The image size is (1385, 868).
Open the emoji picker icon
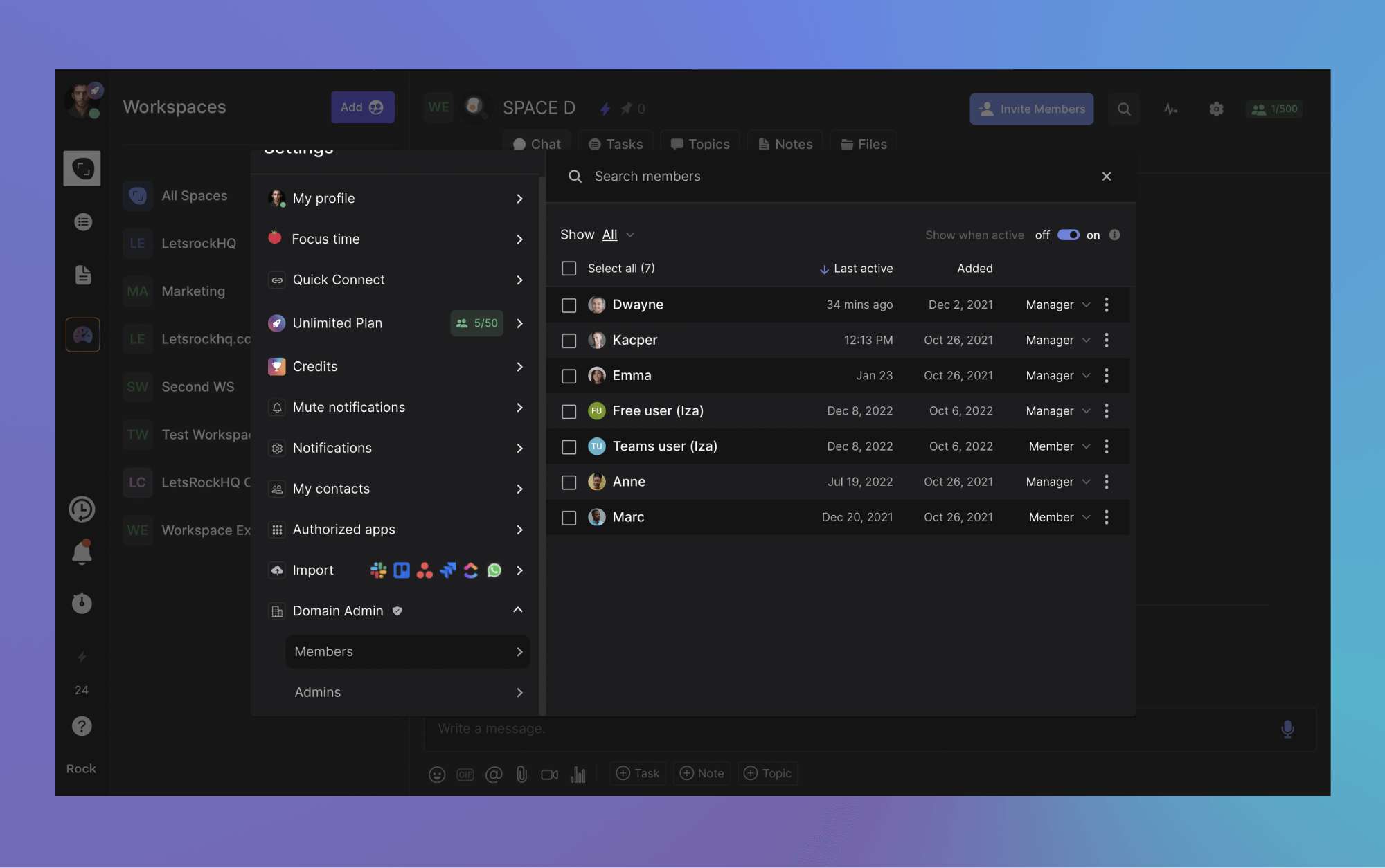[436, 774]
